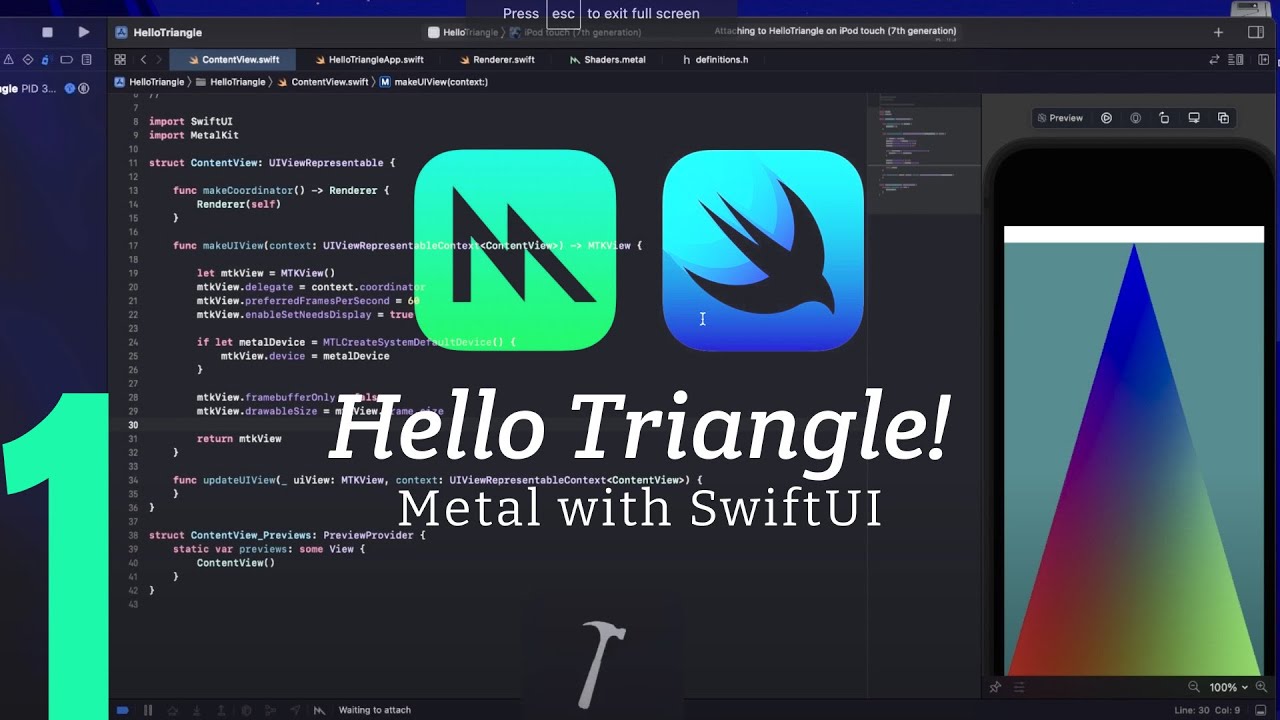Click the Preview button in canvas
Image resolution: width=1280 pixels, height=720 pixels.
point(1060,118)
